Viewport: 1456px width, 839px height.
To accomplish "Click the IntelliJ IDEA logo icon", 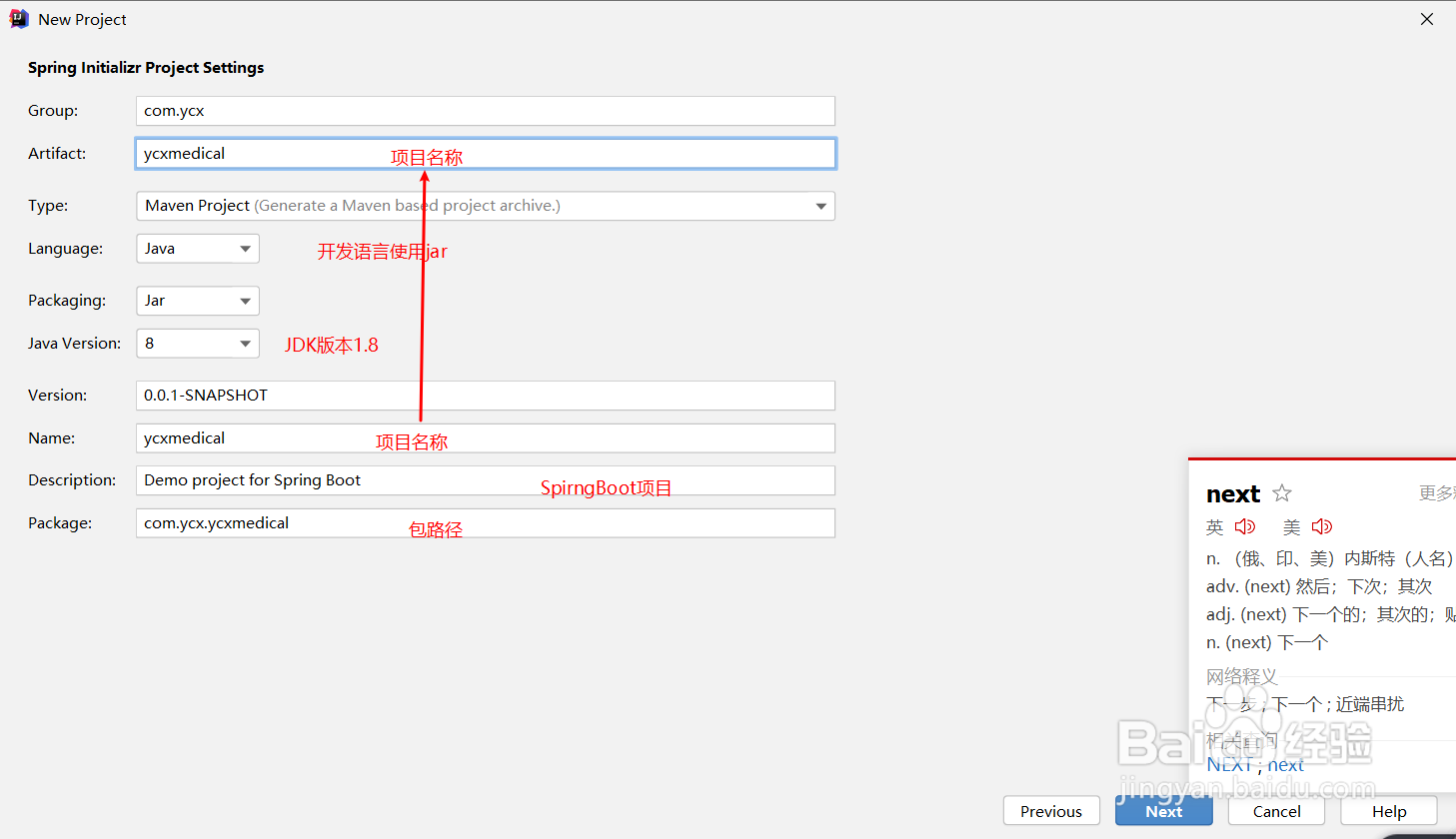I will [x=19, y=19].
